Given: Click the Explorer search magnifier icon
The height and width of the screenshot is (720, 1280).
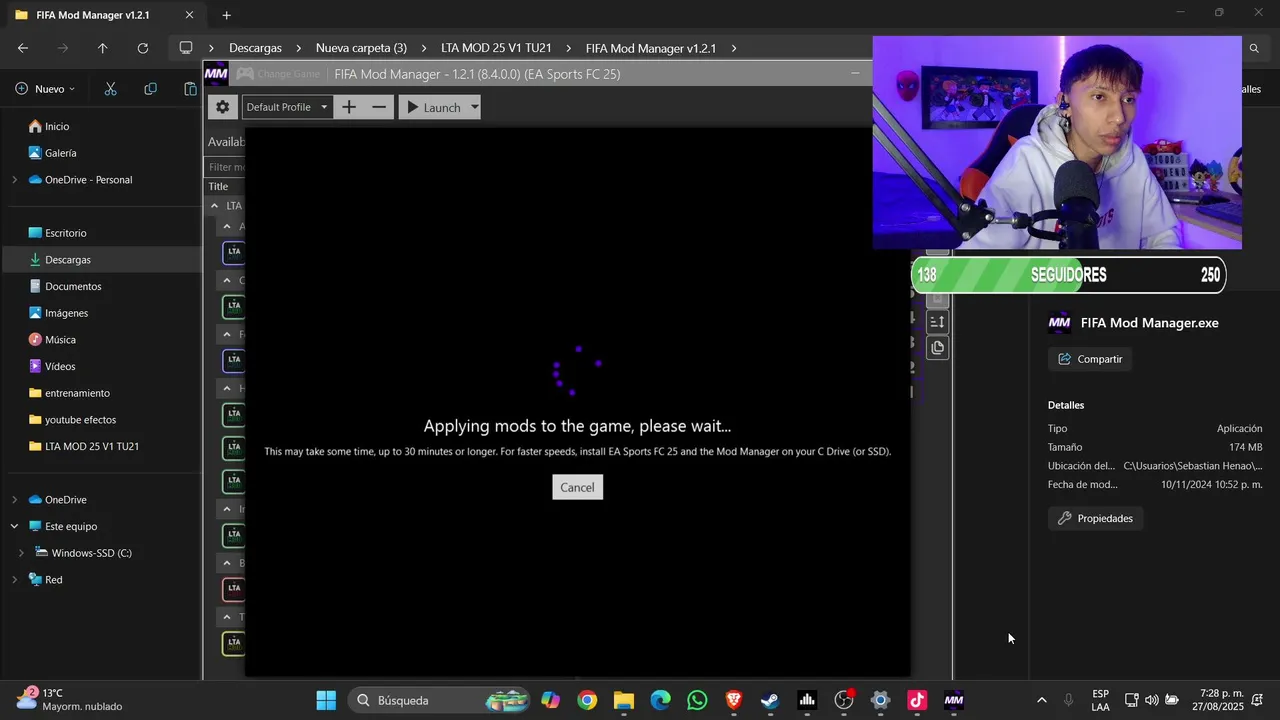Looking at the screenshot, I should click(1254, 48).
